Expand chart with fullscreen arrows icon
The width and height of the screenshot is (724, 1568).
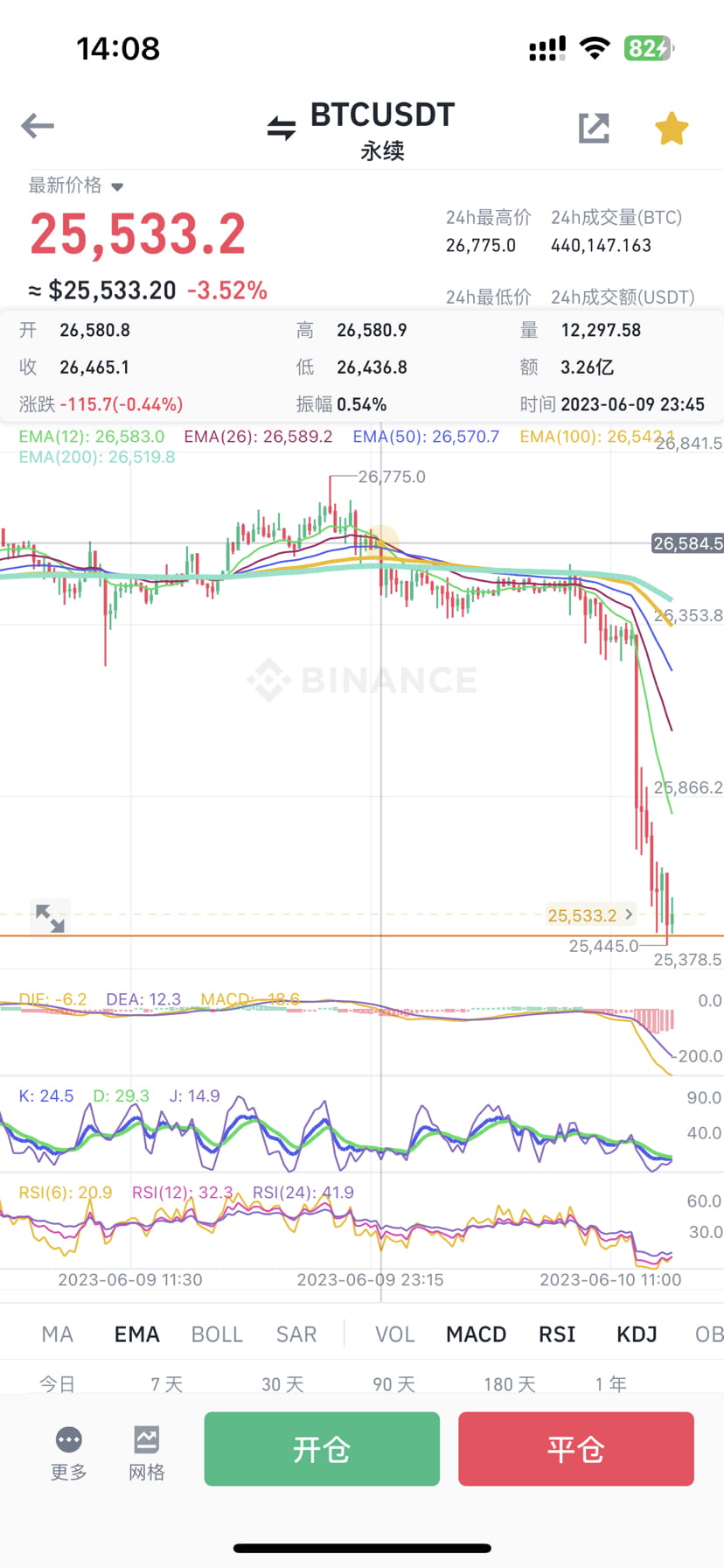tap(50, 918)
